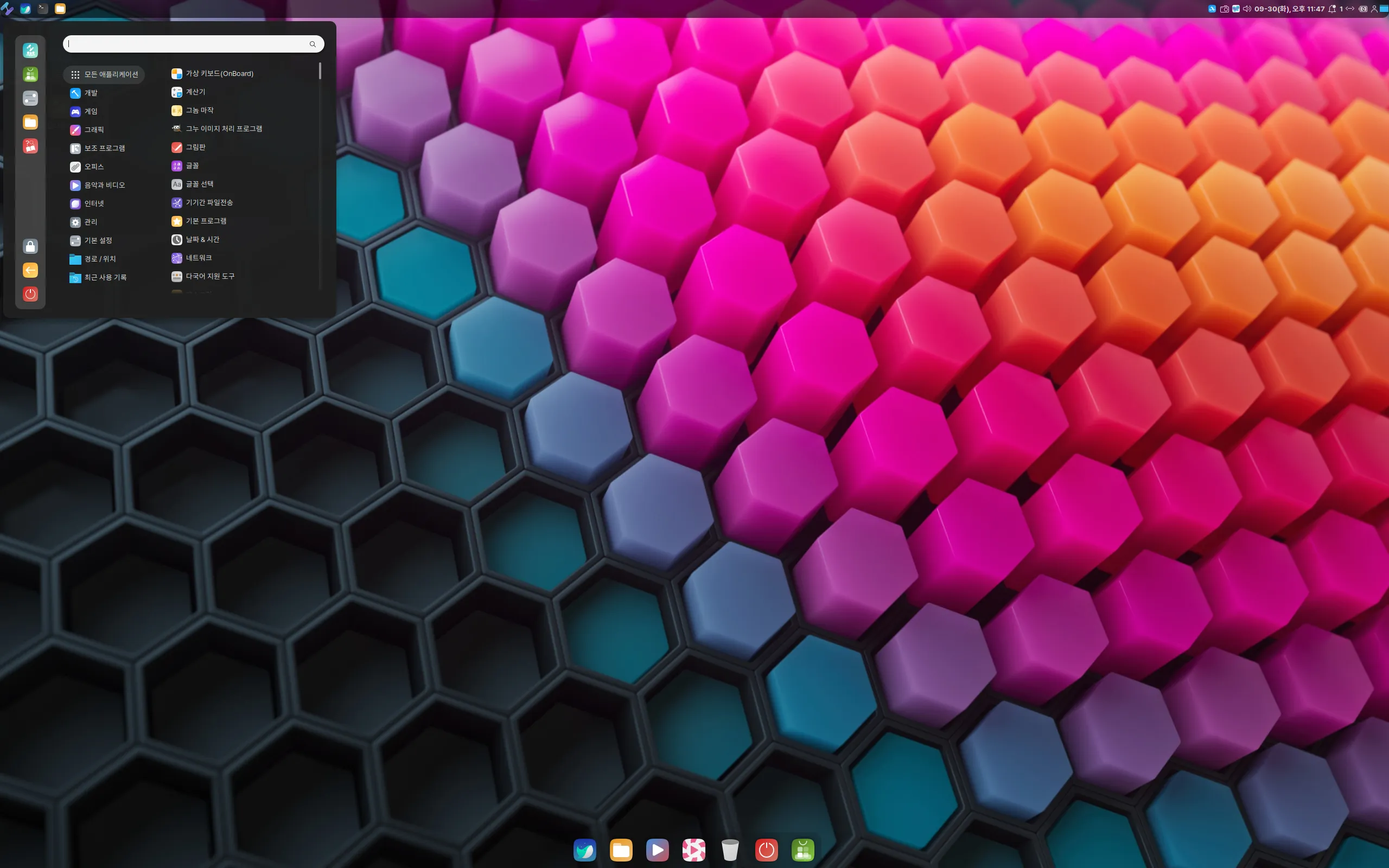Launch the web browser from the dock

[x=584, y=850]
